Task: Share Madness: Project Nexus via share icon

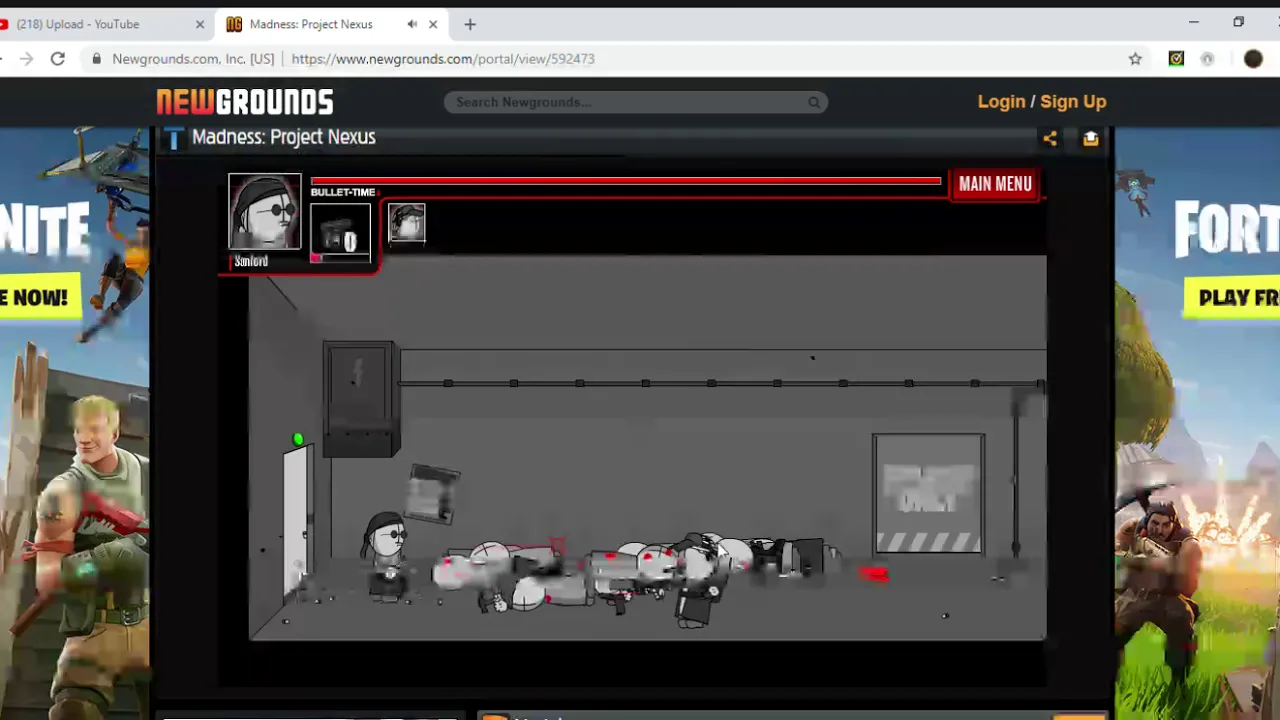Action: pos(1050,139)
